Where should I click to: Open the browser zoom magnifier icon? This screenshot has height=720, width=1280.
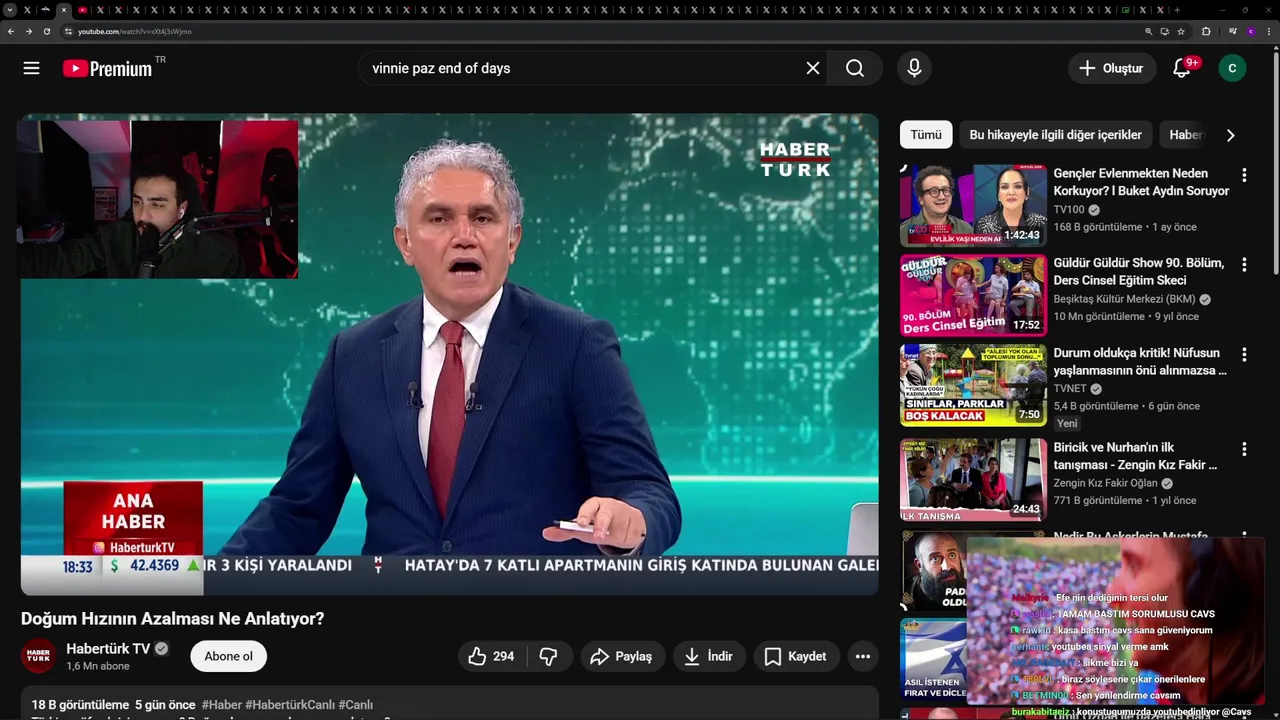(x=1149, y=31)
